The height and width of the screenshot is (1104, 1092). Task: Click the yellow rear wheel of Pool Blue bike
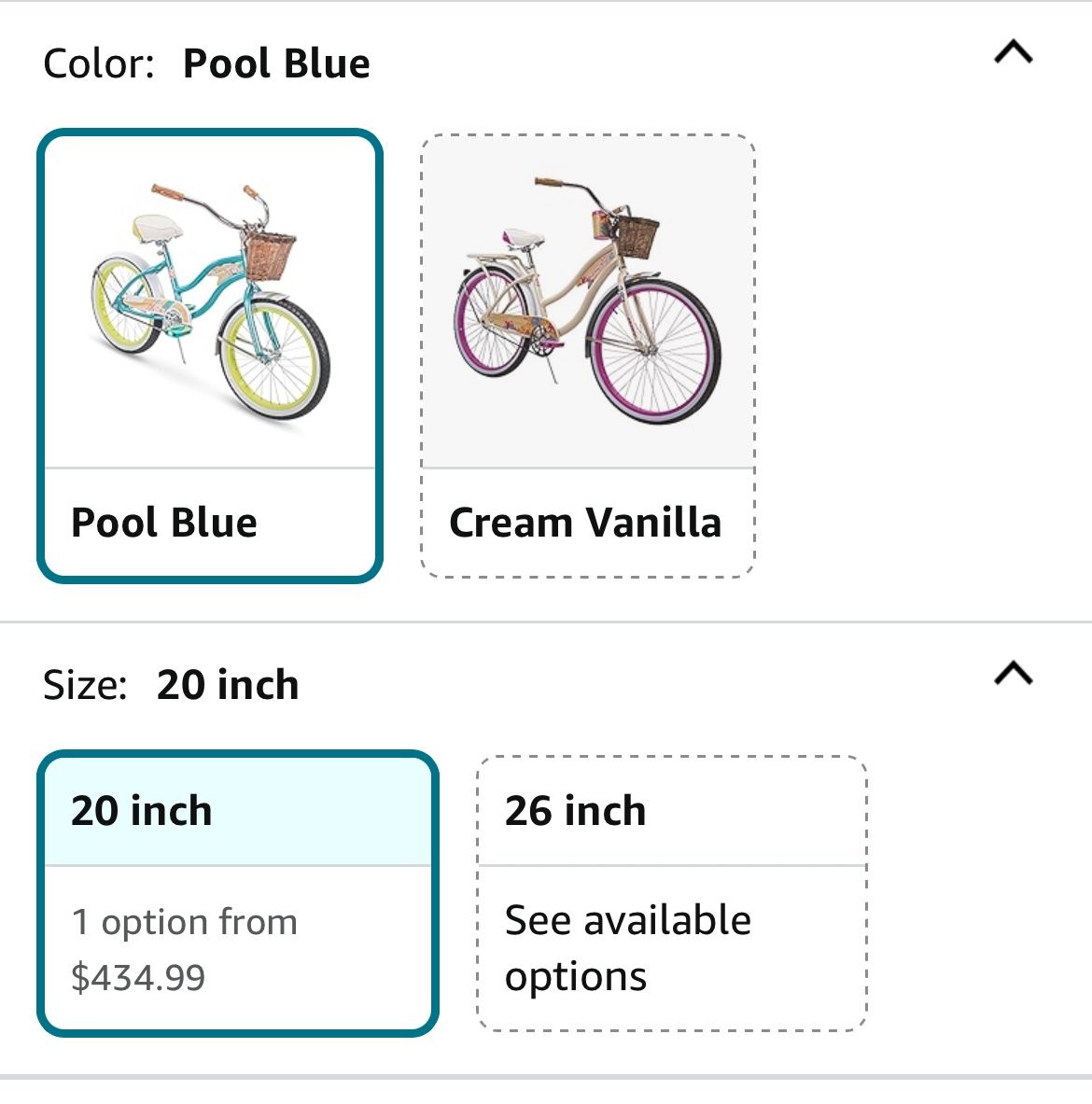point(126,306)
